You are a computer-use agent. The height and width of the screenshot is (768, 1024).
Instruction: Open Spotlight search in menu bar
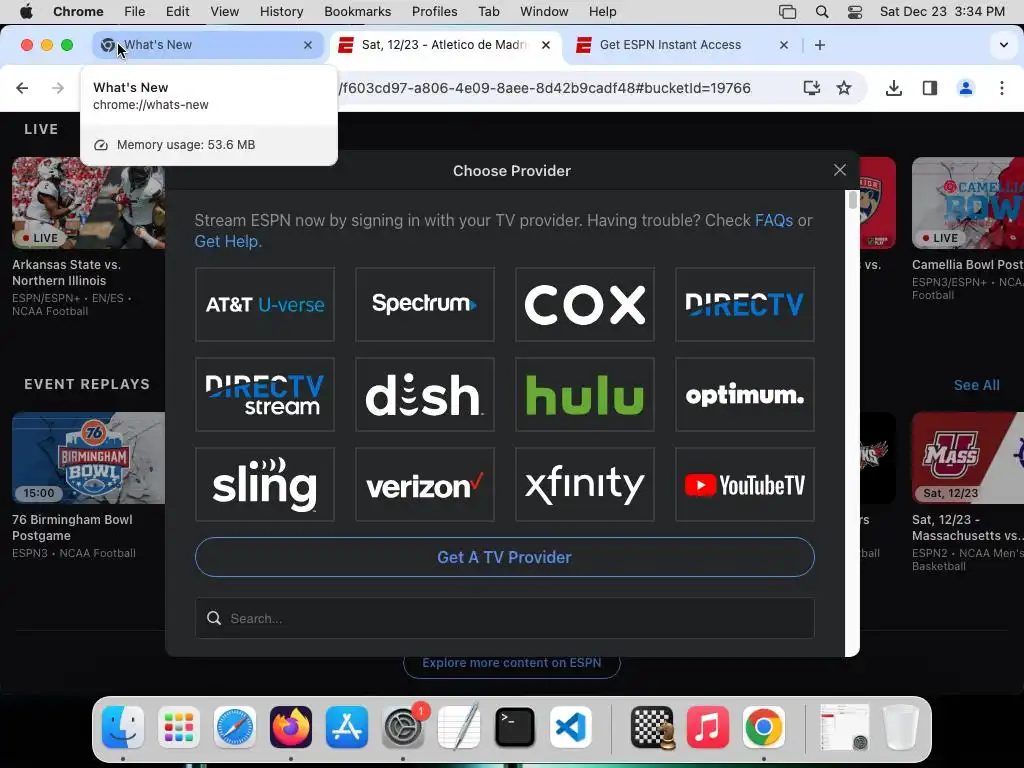[822, 12]
